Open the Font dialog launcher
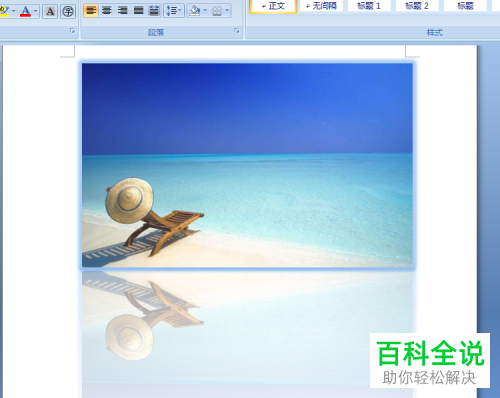This screenshot has height=398, width=500. (x=72, y=31)
